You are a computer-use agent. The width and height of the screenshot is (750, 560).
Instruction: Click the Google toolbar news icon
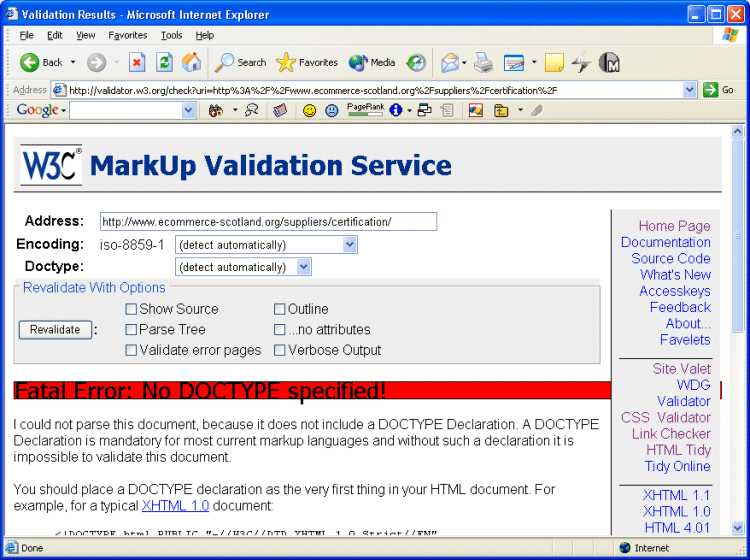pyautogui.click(x=280, y=110)
